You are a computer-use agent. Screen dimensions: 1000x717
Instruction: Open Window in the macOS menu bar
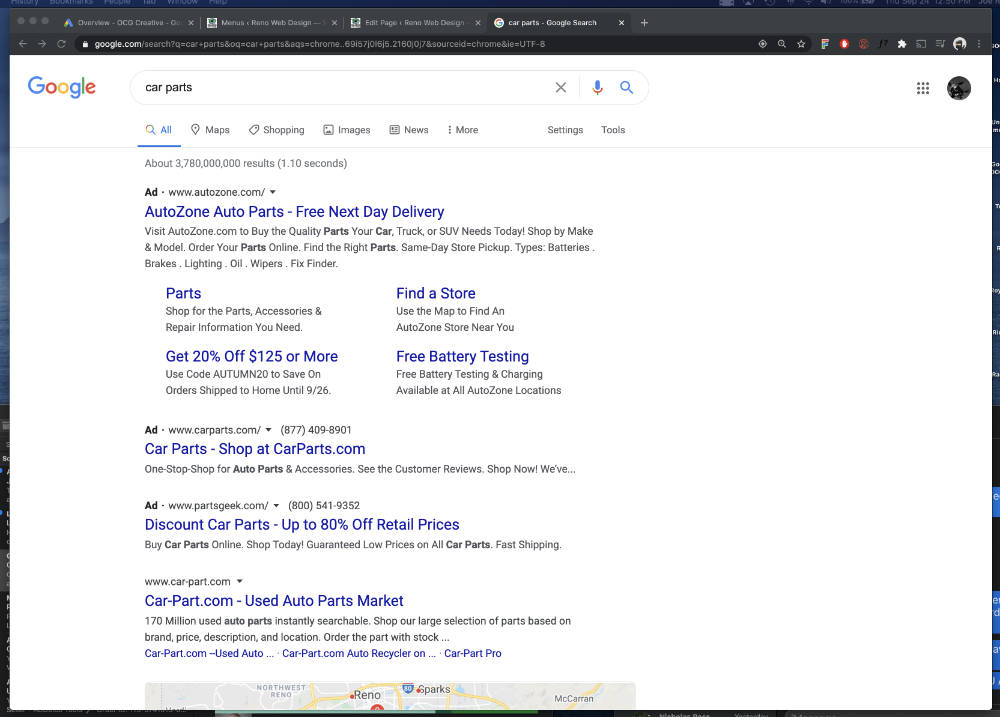pyautogui.click(x=182, y=3)
